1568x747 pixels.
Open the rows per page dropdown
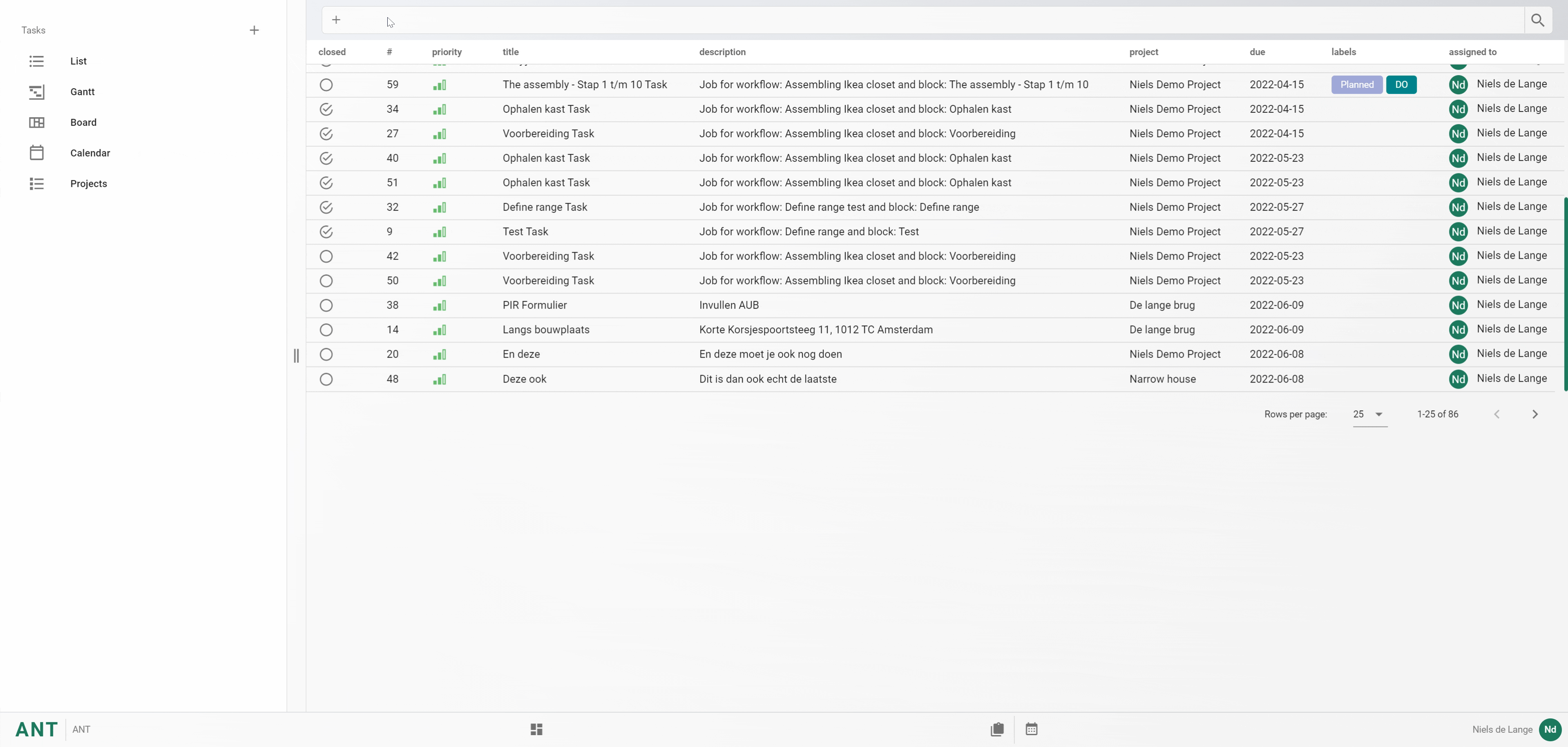1369,415
